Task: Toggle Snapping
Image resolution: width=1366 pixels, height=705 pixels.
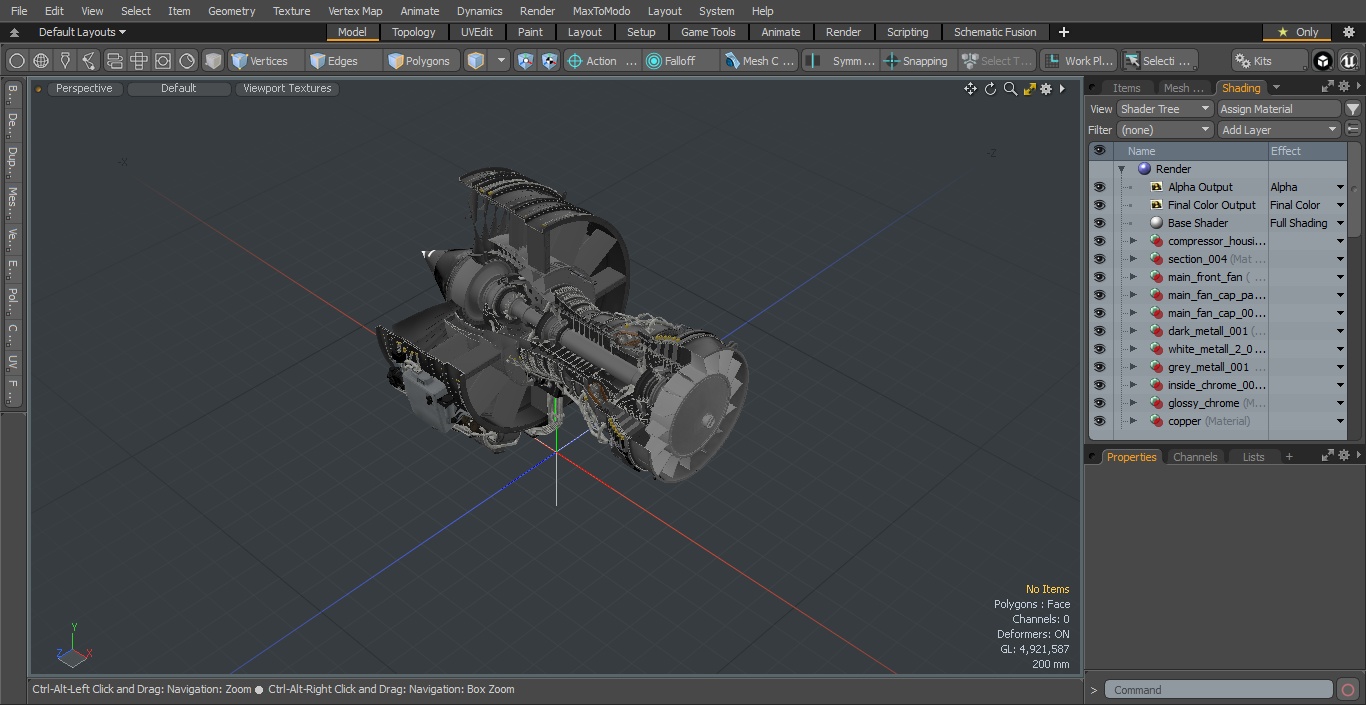Action: 919,61
